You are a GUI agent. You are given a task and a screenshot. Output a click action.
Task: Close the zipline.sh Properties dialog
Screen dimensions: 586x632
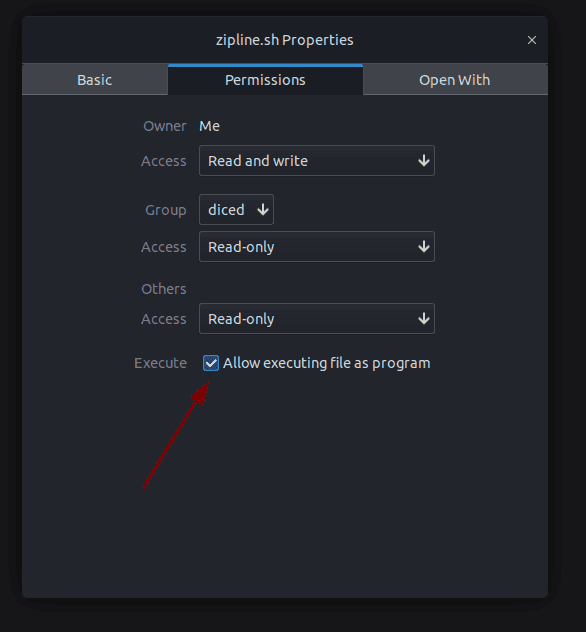pos(532,40)
